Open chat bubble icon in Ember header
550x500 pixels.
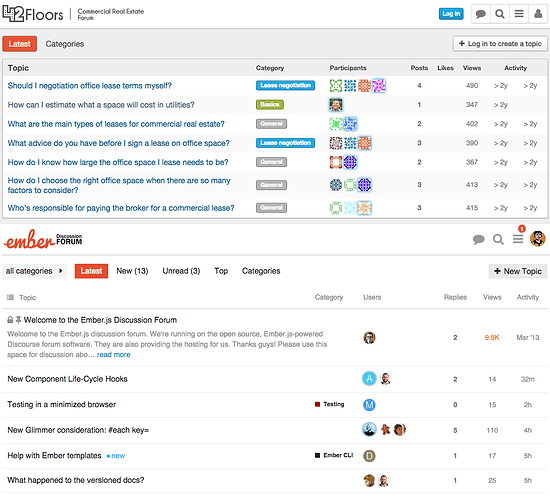(478, 240)
